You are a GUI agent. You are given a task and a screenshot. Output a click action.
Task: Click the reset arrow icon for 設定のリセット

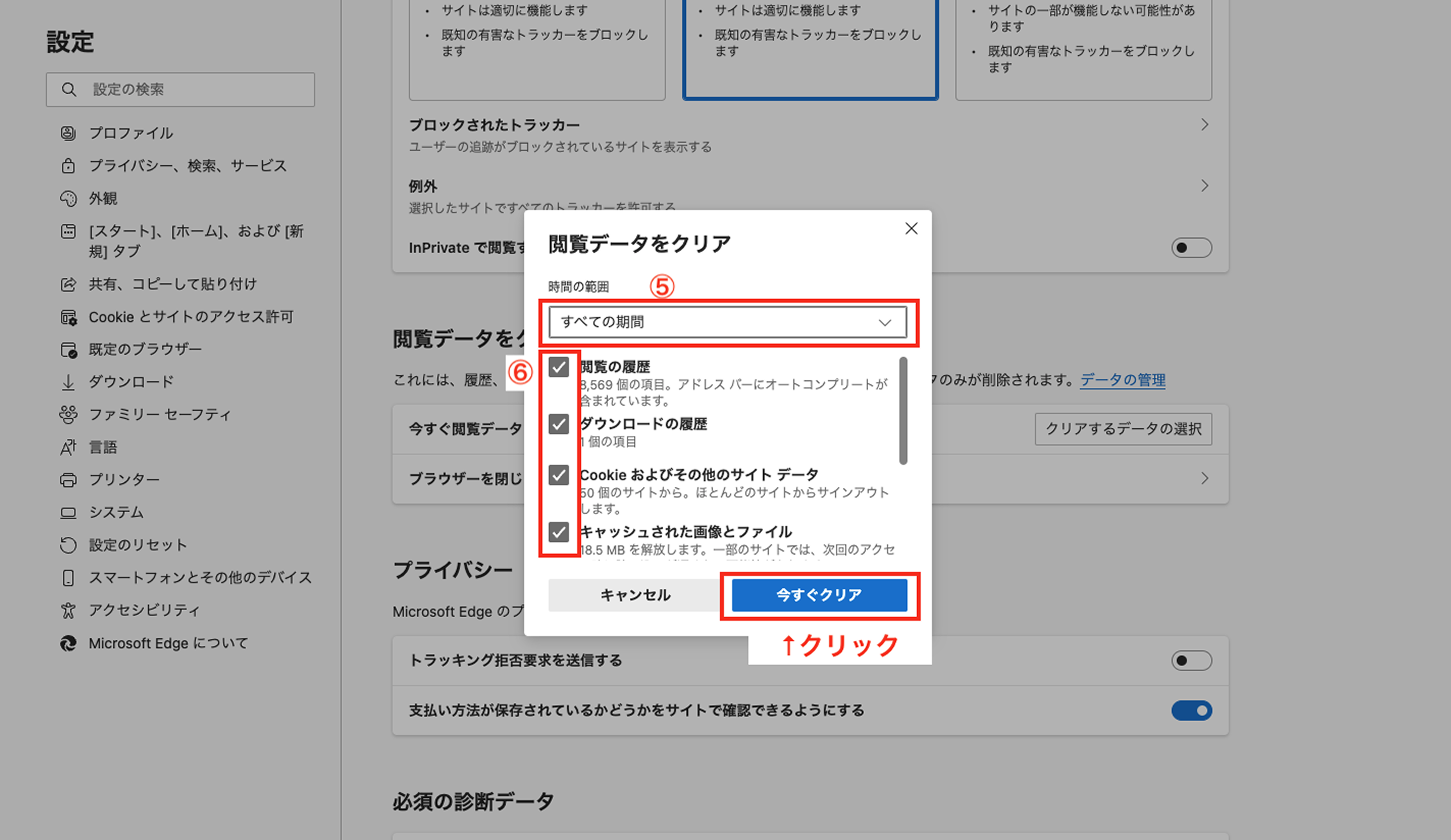pyautogui.click(x=68, y=545)
